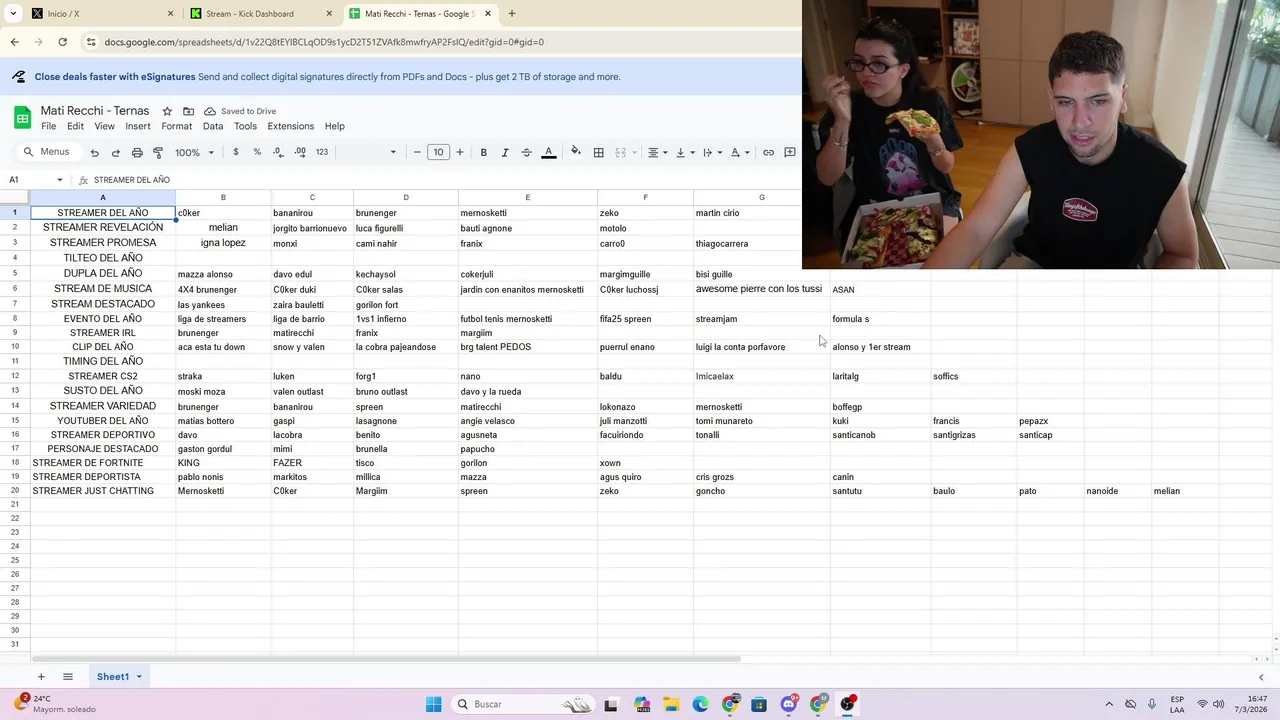Open the font family dropdown arrow
Image resolution: width=1280 pixels, height=720 pixels.
(x=393, y=152)
